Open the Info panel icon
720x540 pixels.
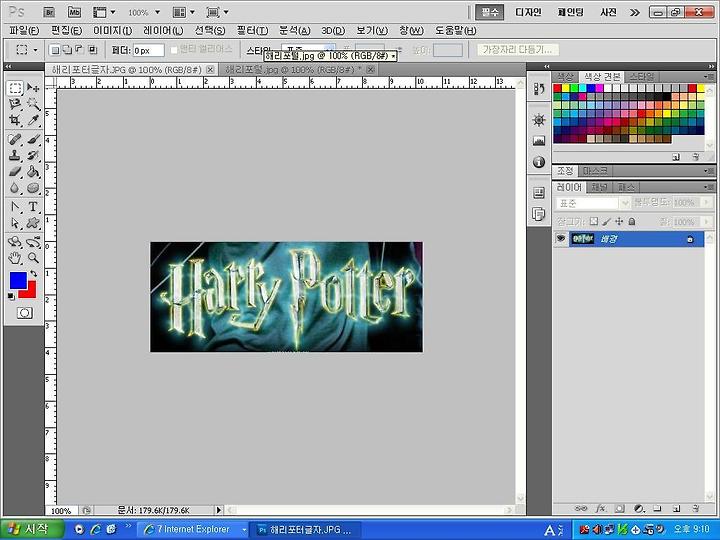539,162
